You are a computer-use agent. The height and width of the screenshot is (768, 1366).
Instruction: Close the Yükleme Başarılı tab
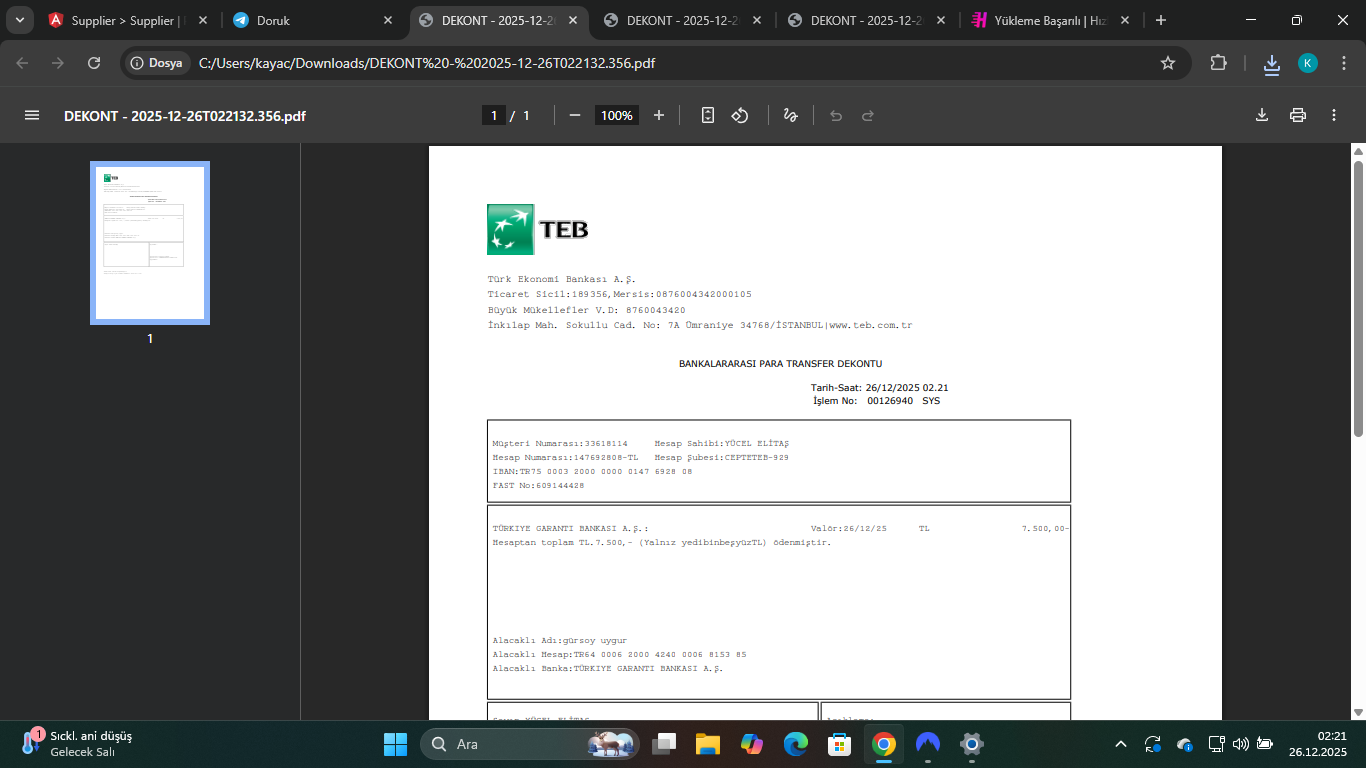tap(1125, 20)
